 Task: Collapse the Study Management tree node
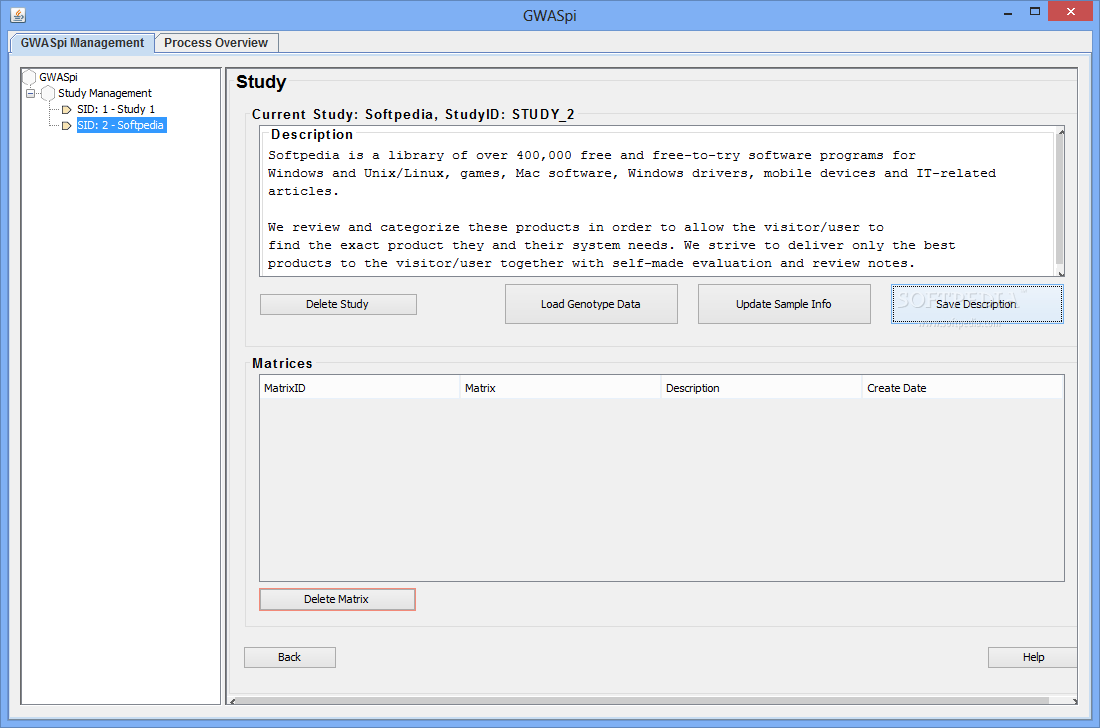pyautogui.click(x=30, y=93)
